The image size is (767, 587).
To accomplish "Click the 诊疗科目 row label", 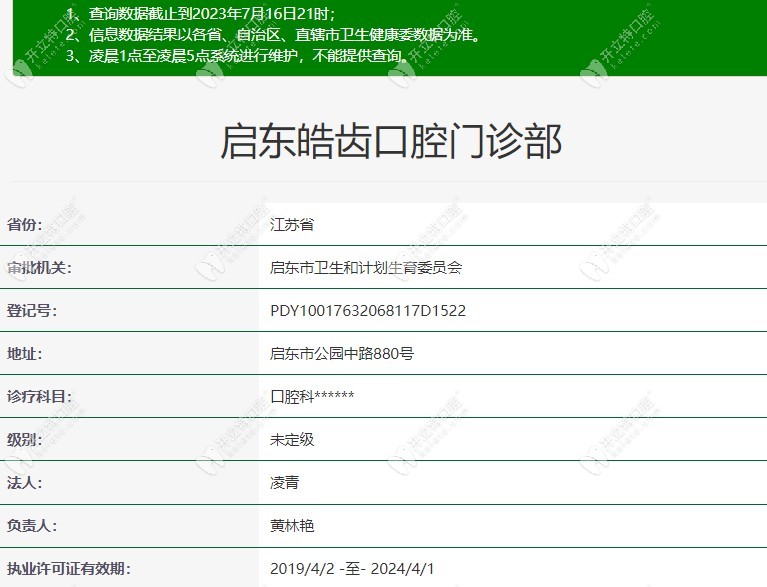I will point(39,397).
